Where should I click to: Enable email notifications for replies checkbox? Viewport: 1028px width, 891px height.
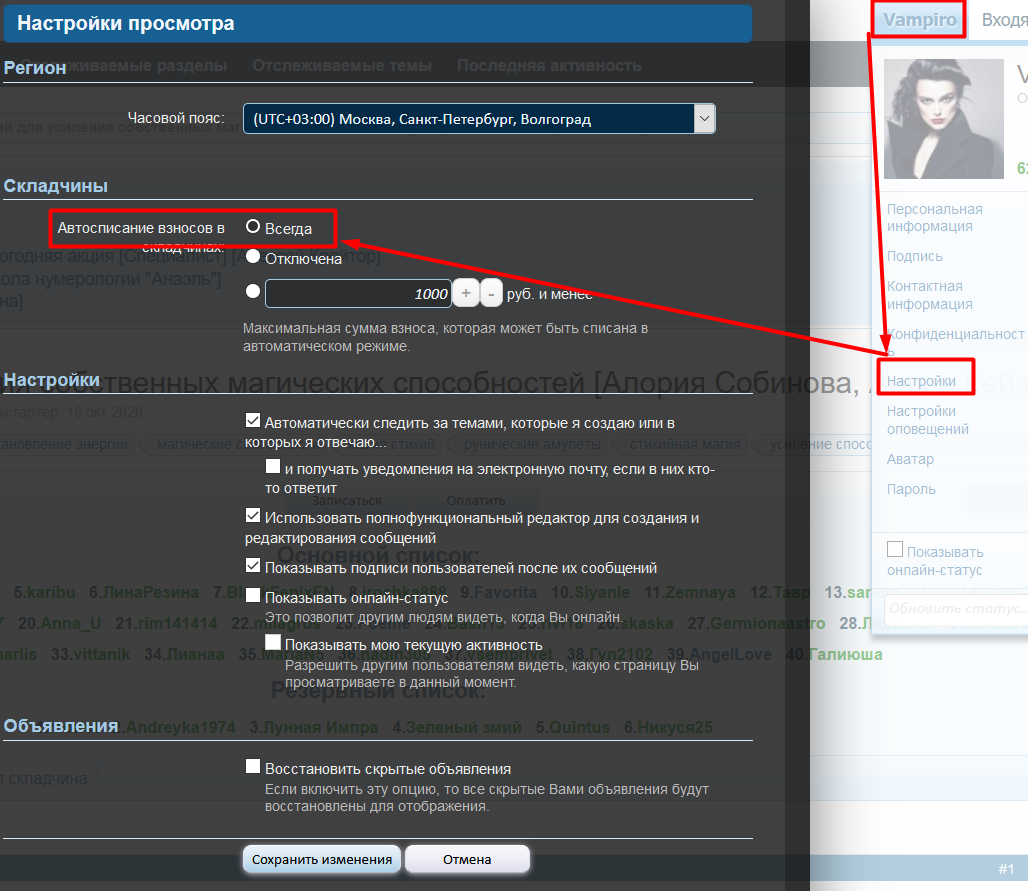tap(273, 467)
